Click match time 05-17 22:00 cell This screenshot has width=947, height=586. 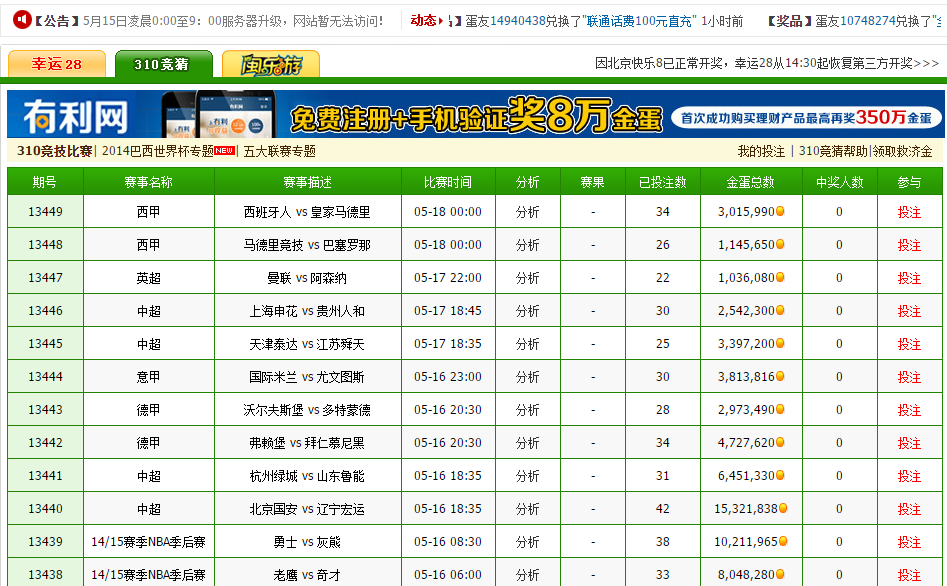tap(448, 278)
